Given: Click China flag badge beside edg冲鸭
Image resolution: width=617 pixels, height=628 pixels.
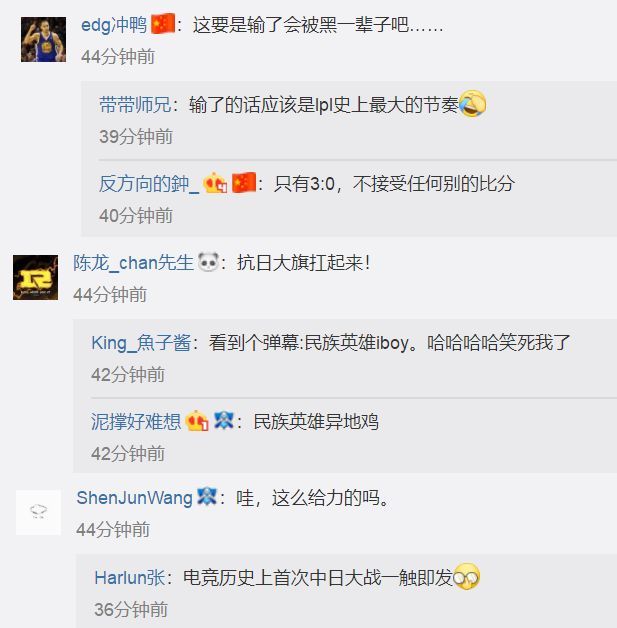Looking at the screenshot, I should click(x=163, y=24).
